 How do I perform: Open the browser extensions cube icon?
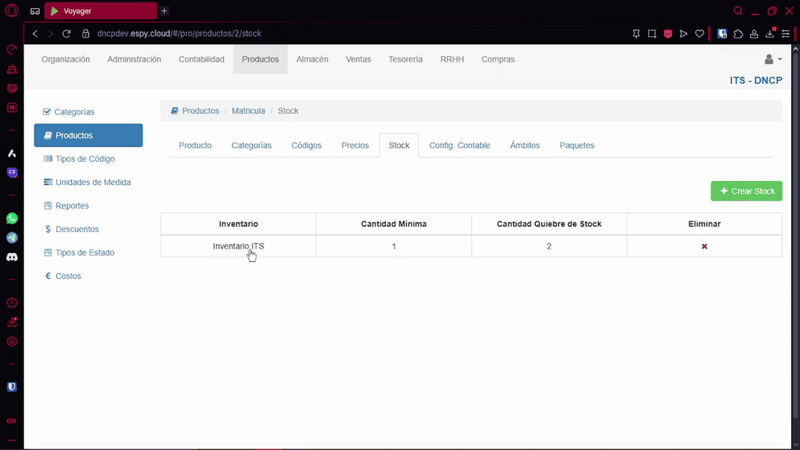pyautogui.click(x=738, y=33)
